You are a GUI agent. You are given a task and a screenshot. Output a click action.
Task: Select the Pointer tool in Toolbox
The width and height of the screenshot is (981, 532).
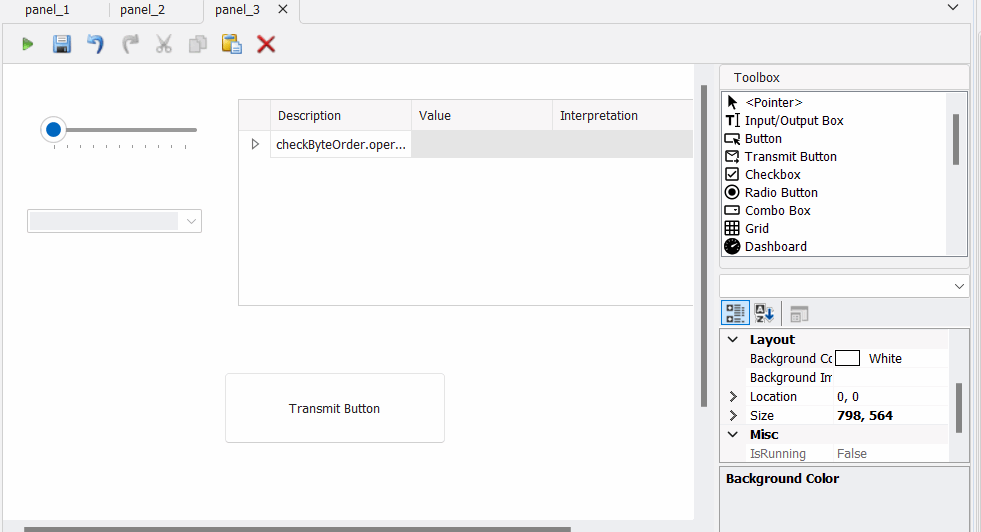point(773,103)
